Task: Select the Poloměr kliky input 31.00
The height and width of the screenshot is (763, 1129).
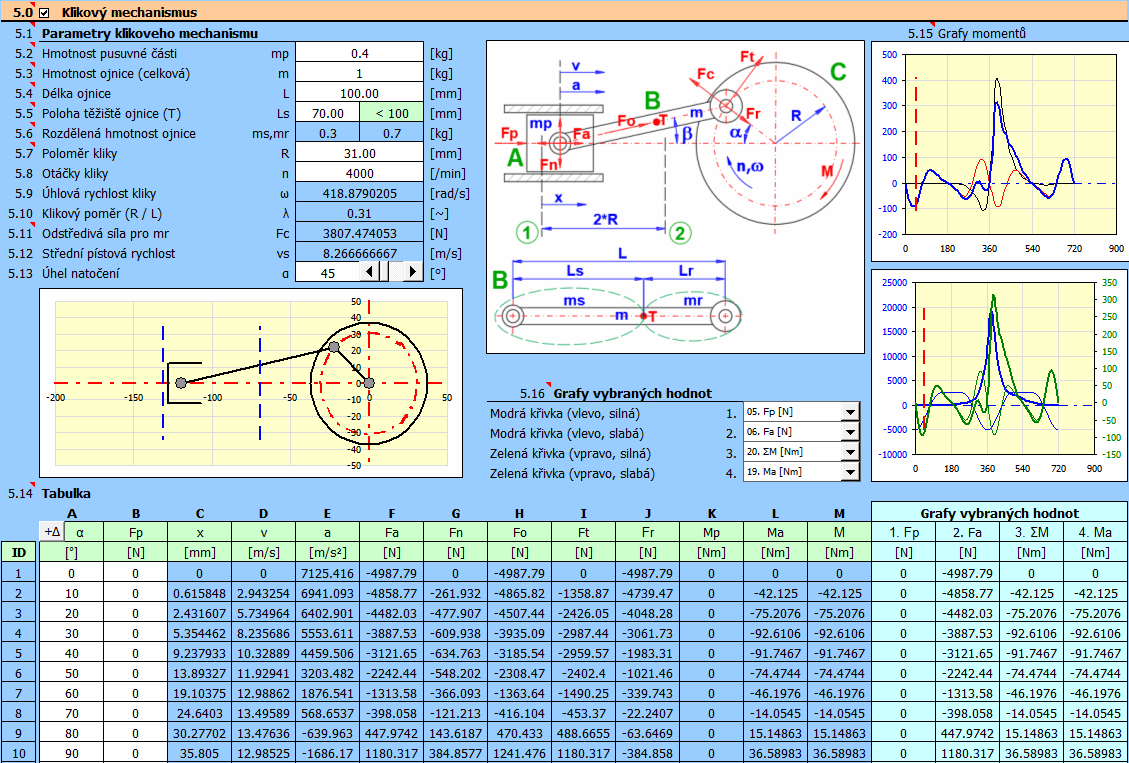Action: point(360,153)
